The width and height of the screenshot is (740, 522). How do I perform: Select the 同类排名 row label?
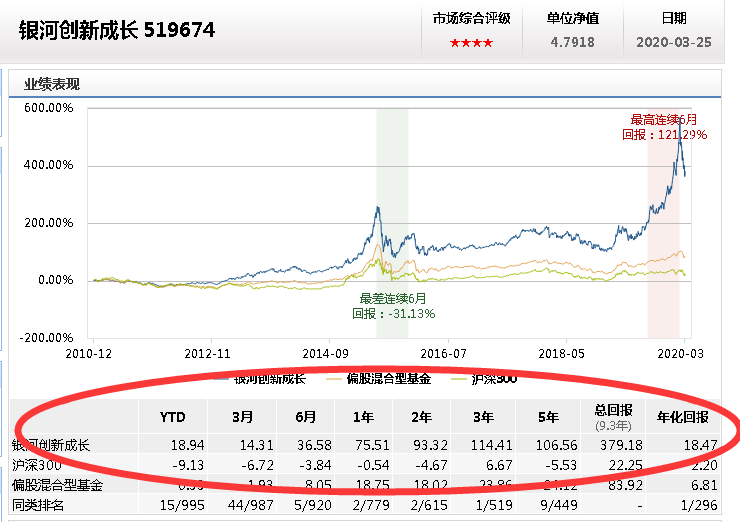(x=37, y=505)
